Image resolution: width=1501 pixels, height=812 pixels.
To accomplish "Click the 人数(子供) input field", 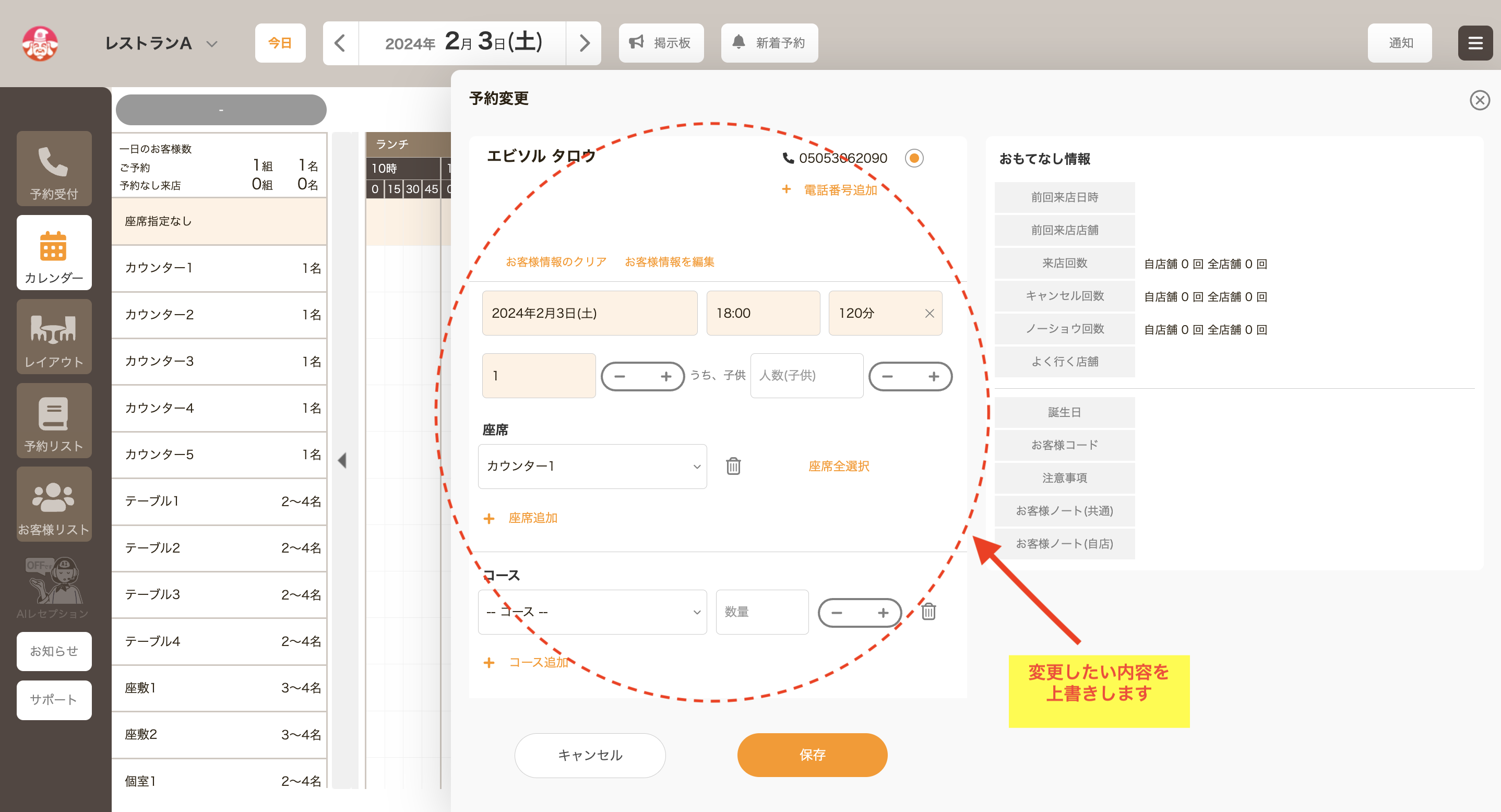I will point(806,376).
